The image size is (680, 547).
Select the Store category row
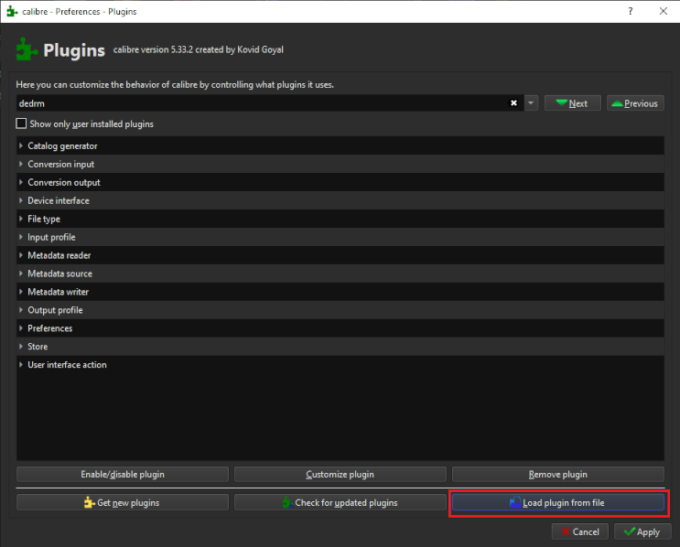(38, 347)
